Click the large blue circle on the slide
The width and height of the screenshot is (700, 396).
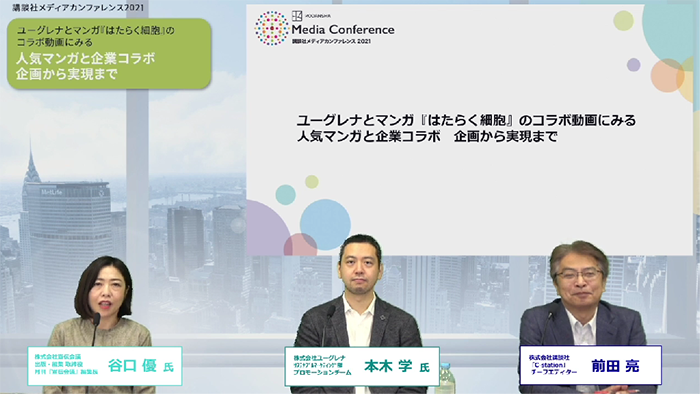click(x=325, y=224)
